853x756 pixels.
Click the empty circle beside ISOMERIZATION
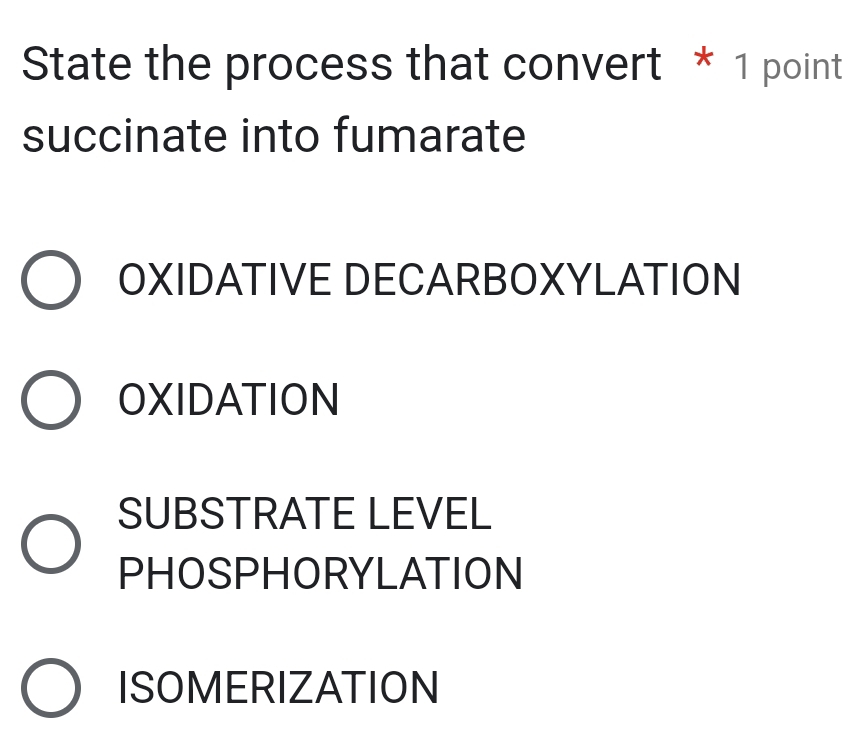pos(51,688)
